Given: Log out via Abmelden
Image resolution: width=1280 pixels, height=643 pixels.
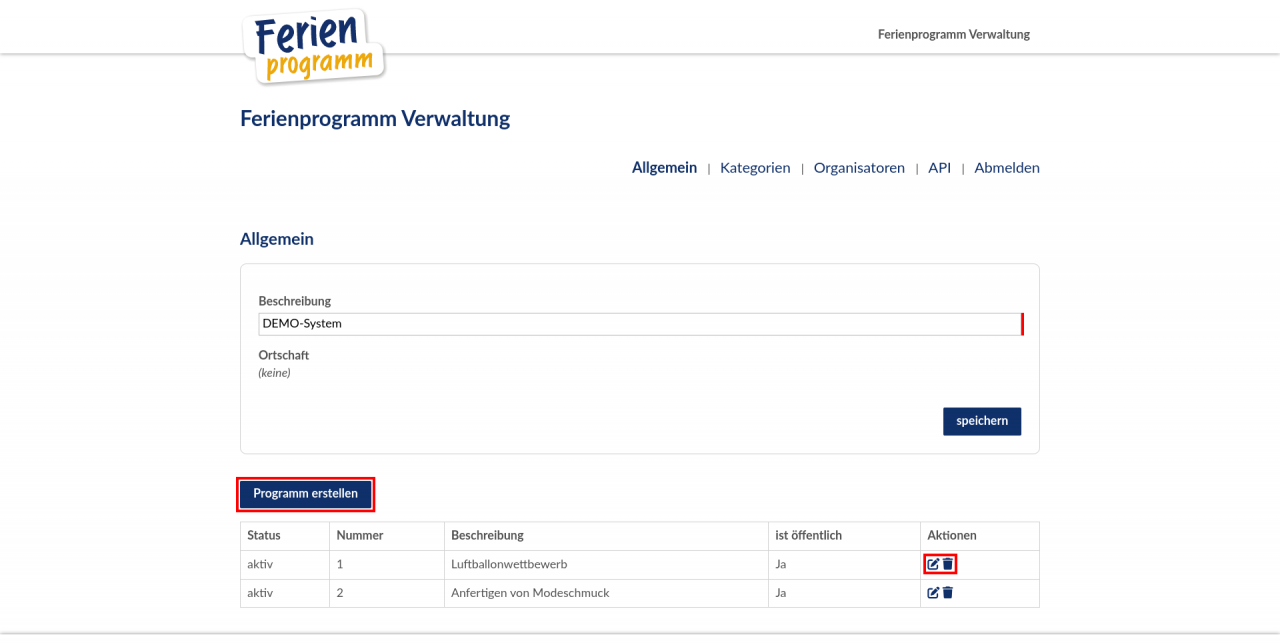Looking at the screenshot, I should click(x=1007, y=168).
